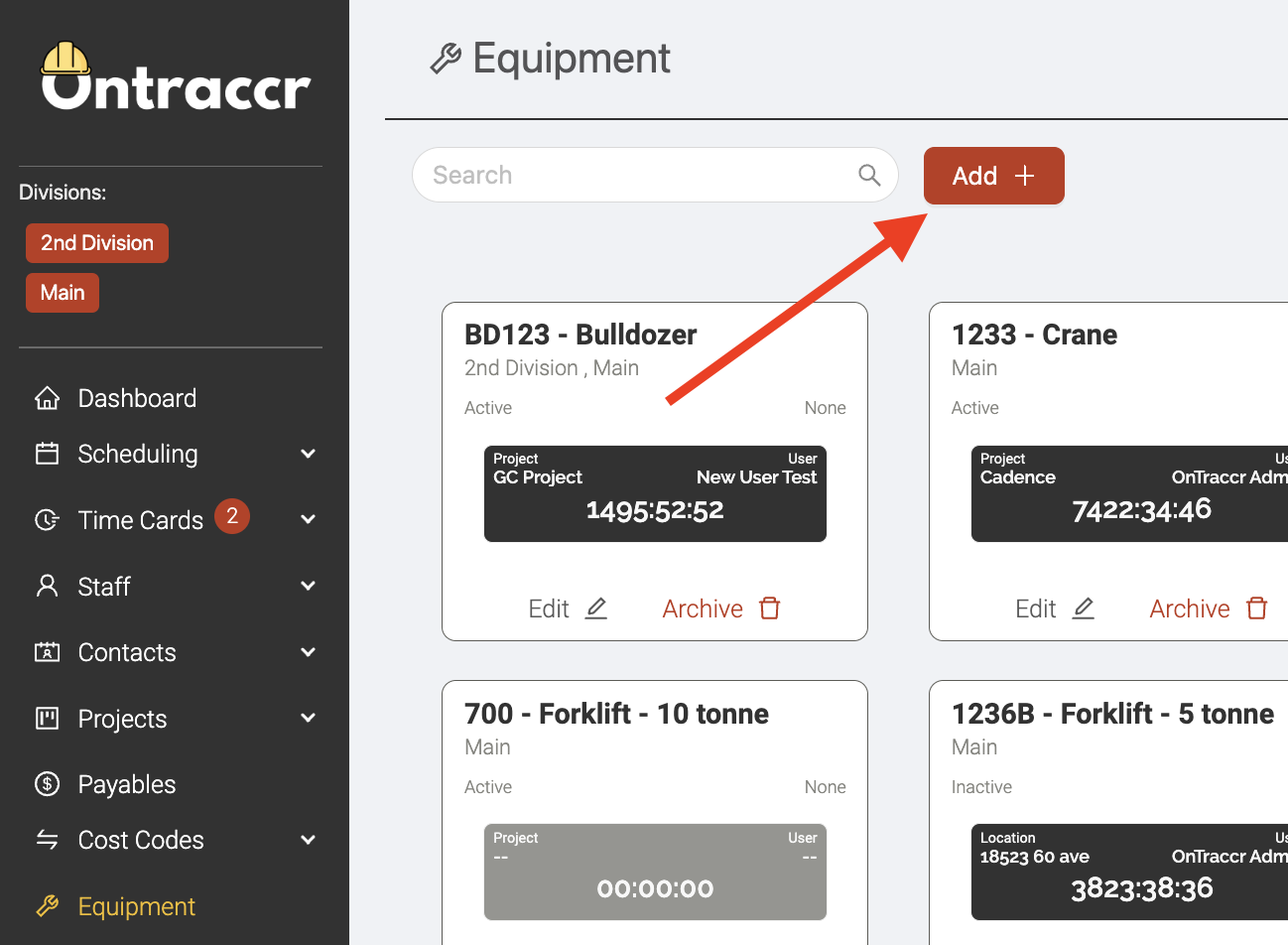
Task: Click the Scheduling calendar icon
Action: click(47, 454)
